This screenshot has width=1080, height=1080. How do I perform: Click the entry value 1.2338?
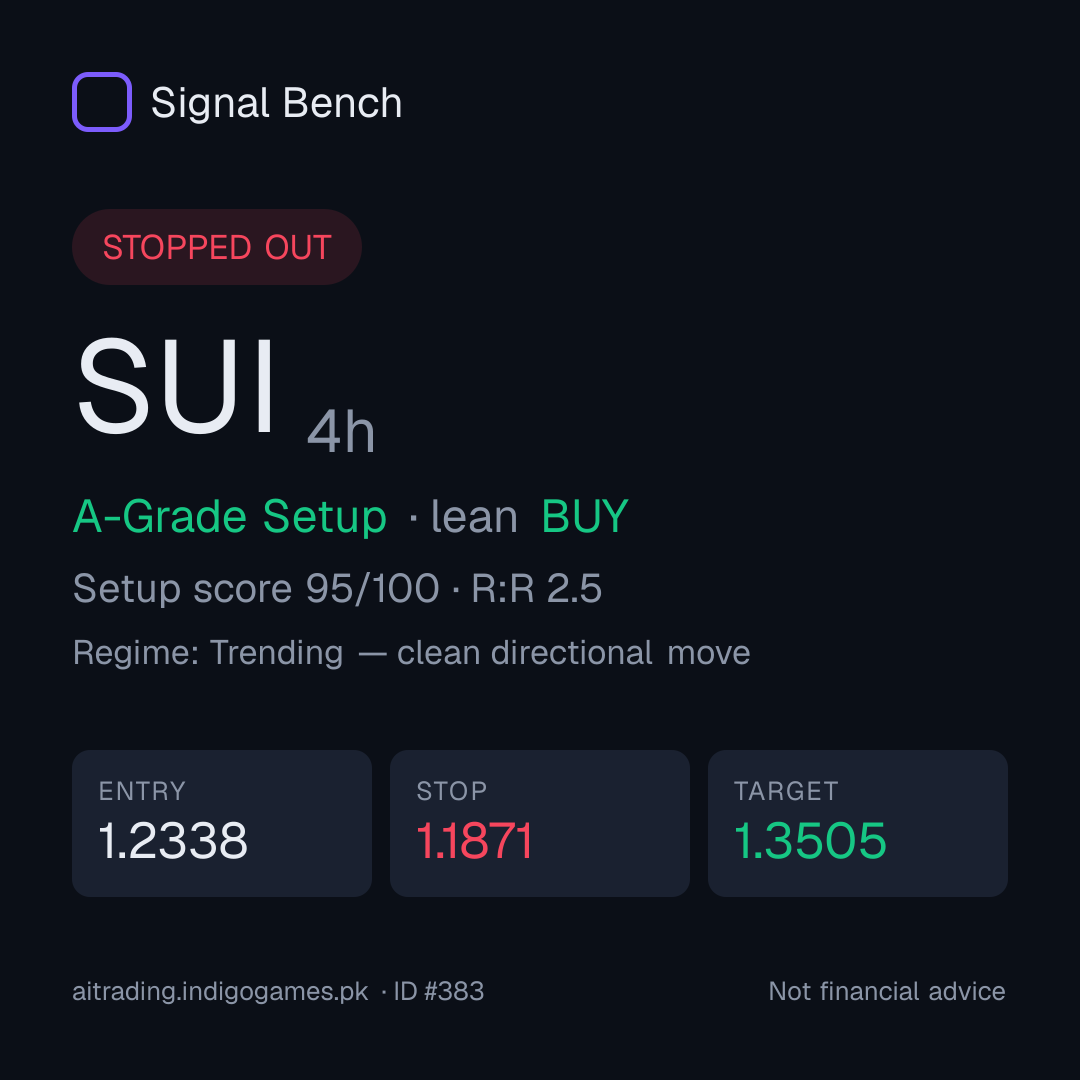point(173,841)
